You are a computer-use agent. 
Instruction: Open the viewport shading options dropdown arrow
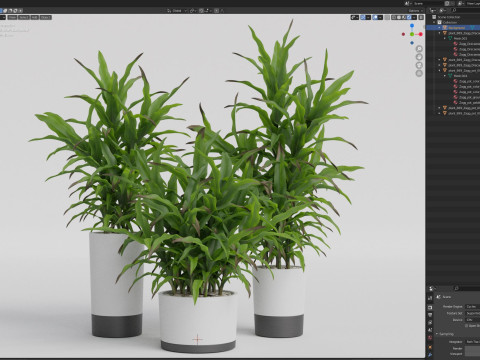[414, 17]
